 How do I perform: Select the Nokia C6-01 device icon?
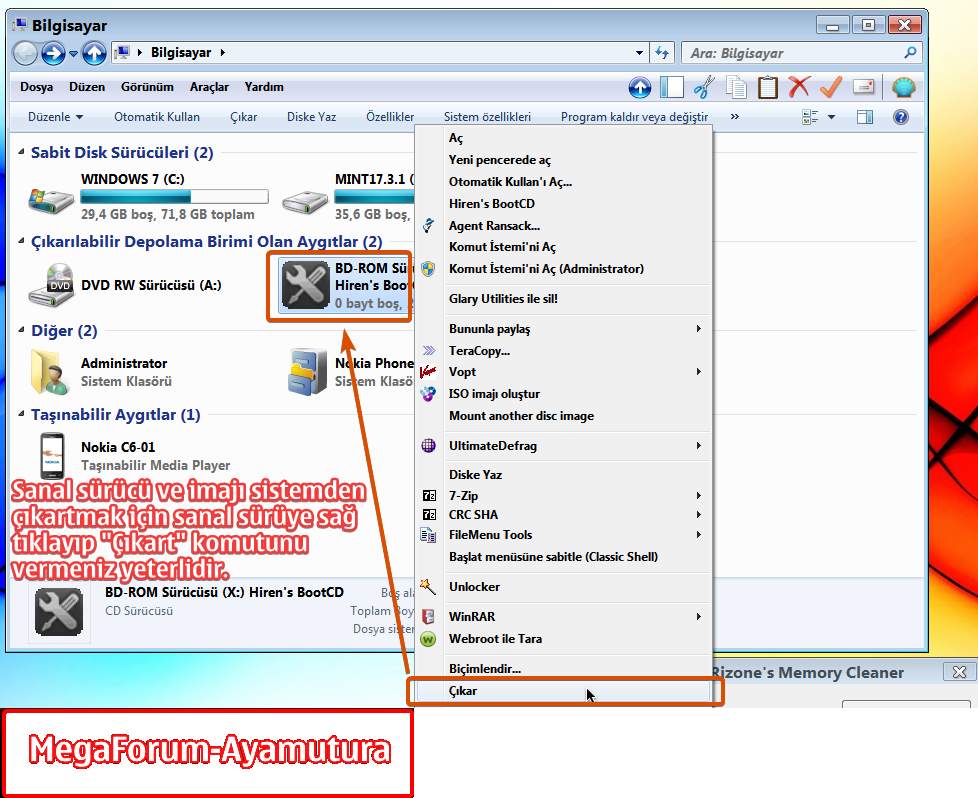[x=52, y=456]
